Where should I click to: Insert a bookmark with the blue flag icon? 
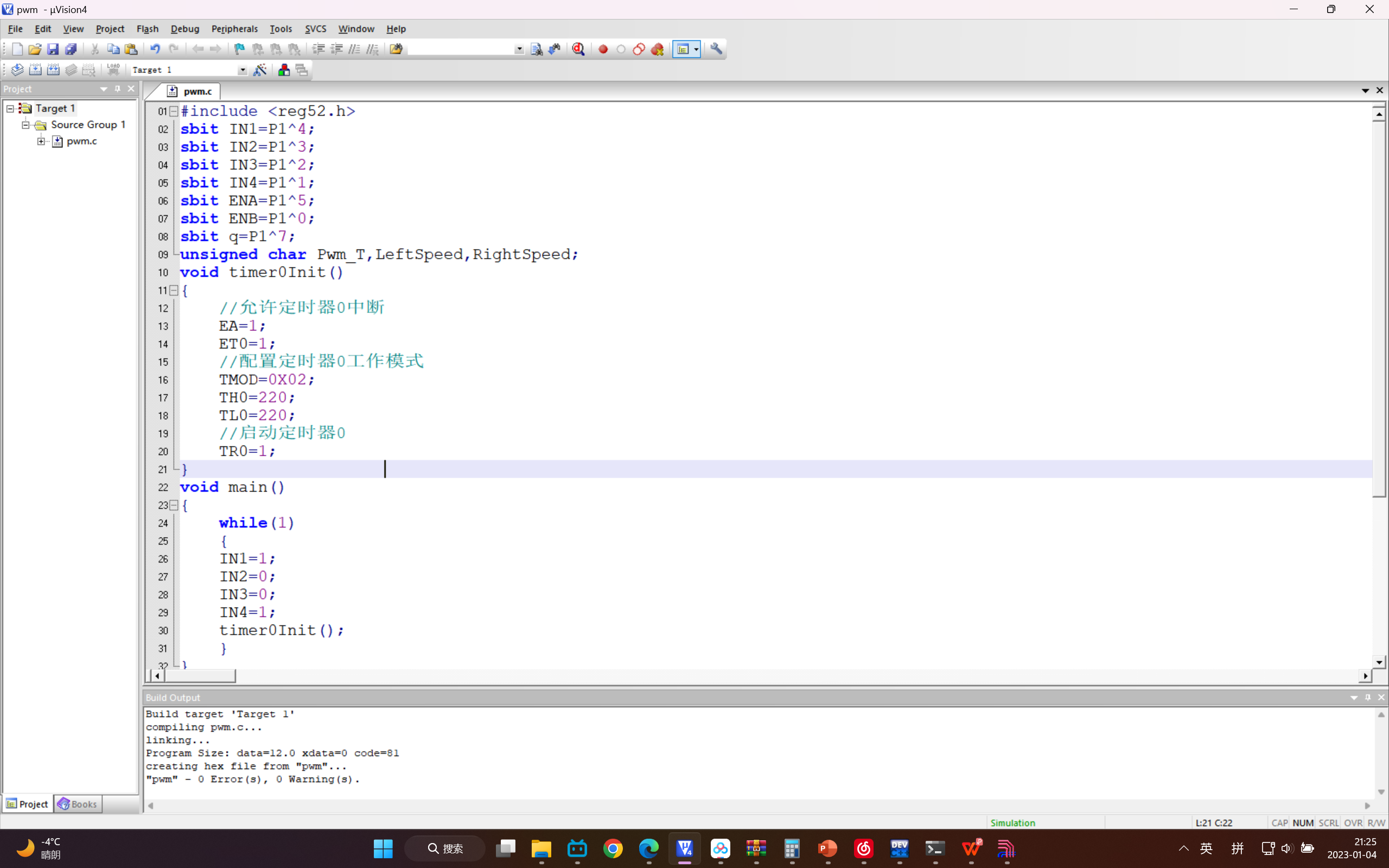click(x=239, y=49)
